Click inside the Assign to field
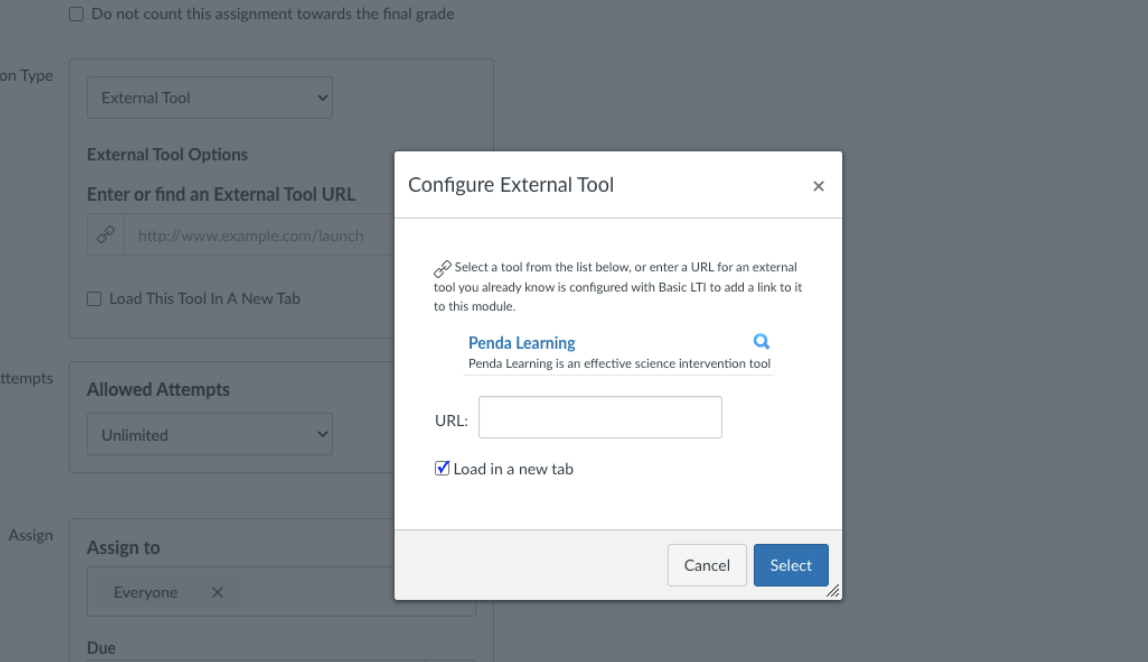 click(322, 592)
